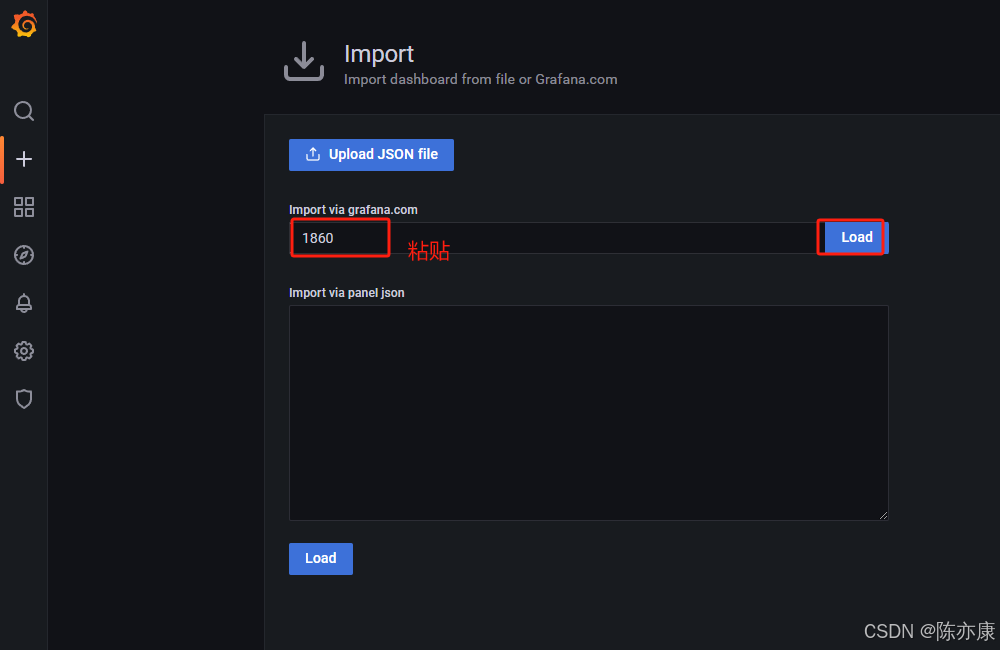Open the Server Admin shield icon
The width and height of the screenshot is (1000, 650).
click(x=24, y=399)
